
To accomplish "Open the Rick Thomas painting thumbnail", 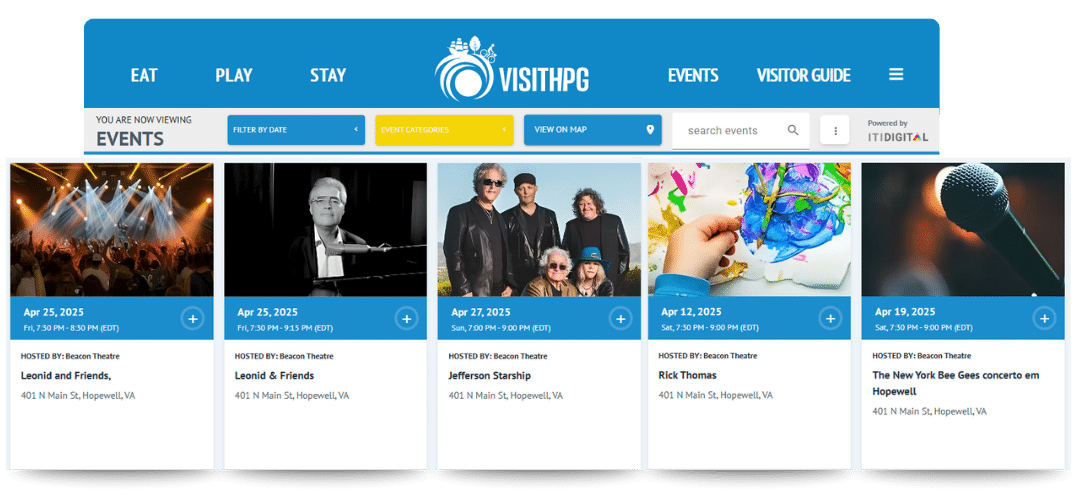I will tap(749, 229).
